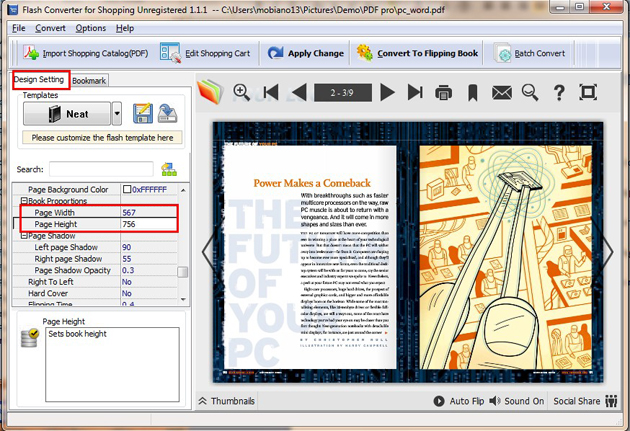Click the Page Width property label
Screen dimensions: 630x431
coord(55,212)
